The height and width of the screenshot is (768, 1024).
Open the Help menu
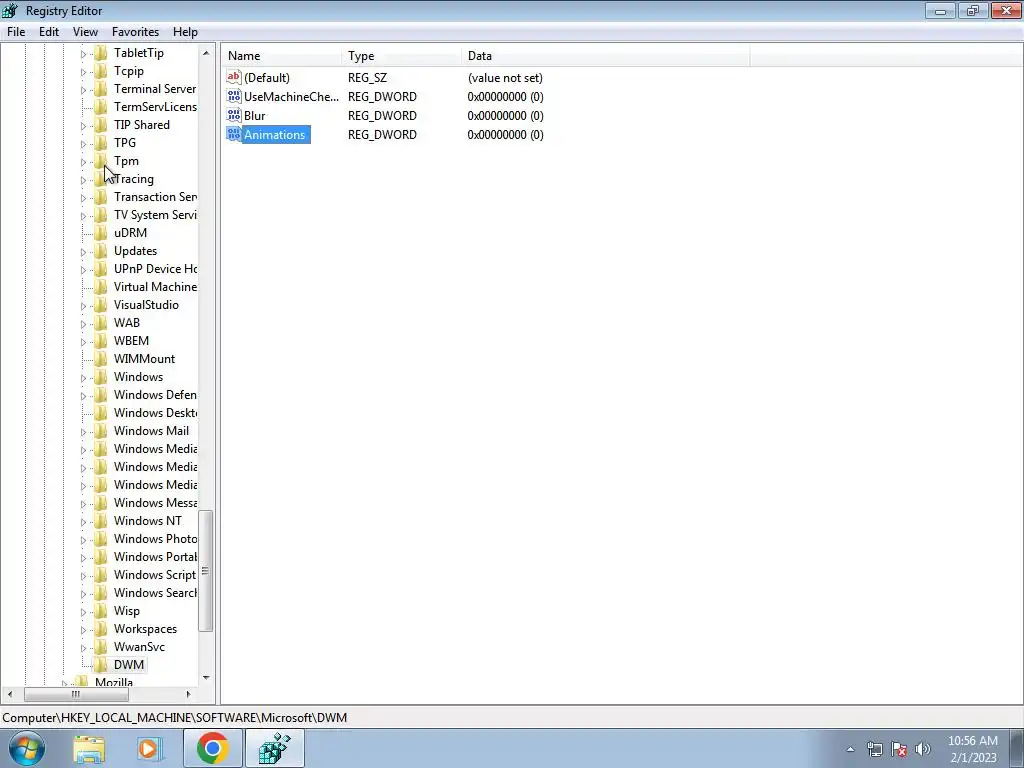185,32
